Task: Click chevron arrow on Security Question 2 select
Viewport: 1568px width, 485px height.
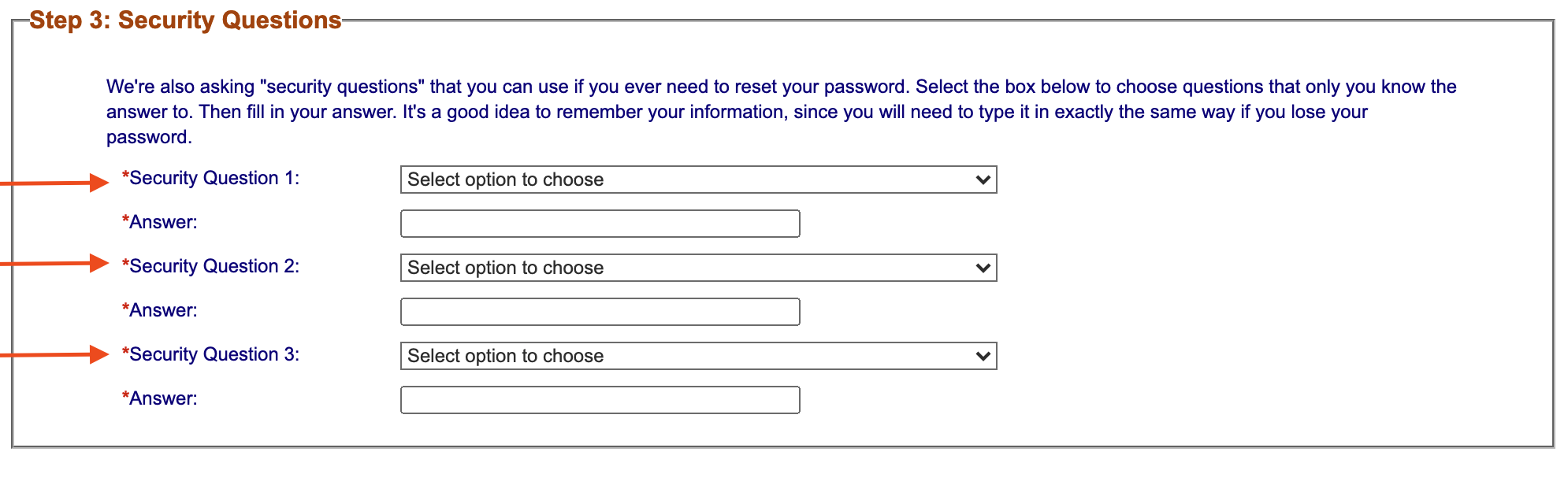Action: click(x=983, y=268)
